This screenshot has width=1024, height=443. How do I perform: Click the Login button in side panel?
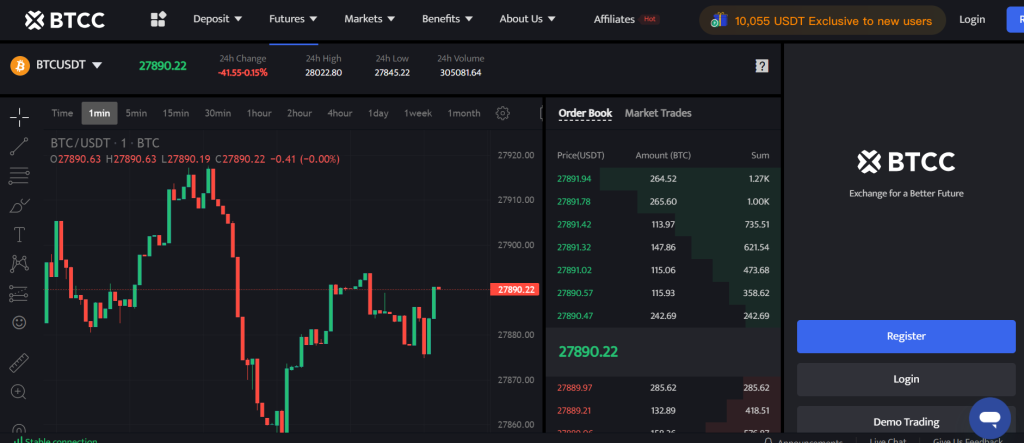pos(906,379)
